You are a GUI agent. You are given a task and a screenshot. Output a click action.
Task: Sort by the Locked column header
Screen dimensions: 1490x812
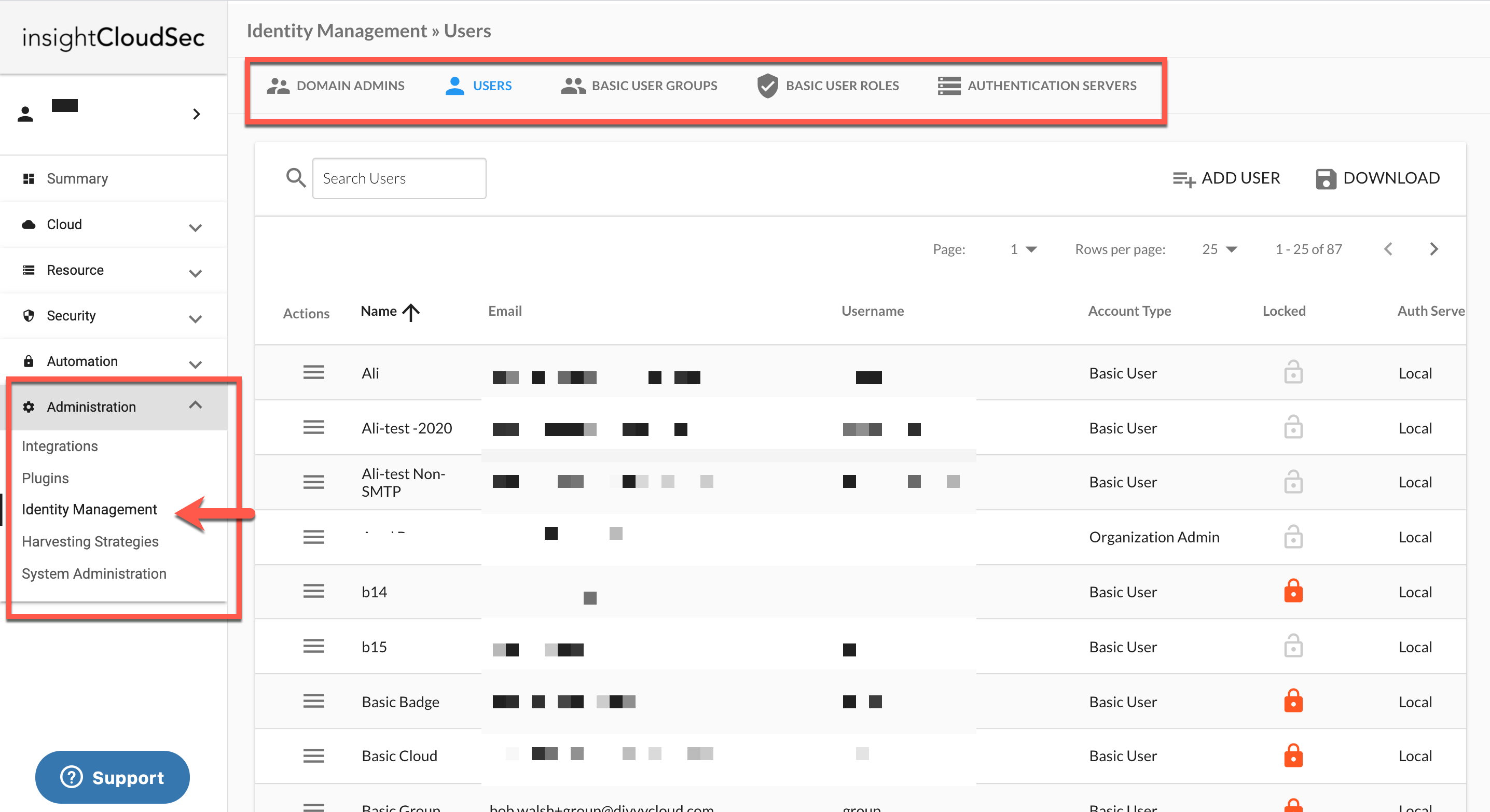(x=1284, y=311)
